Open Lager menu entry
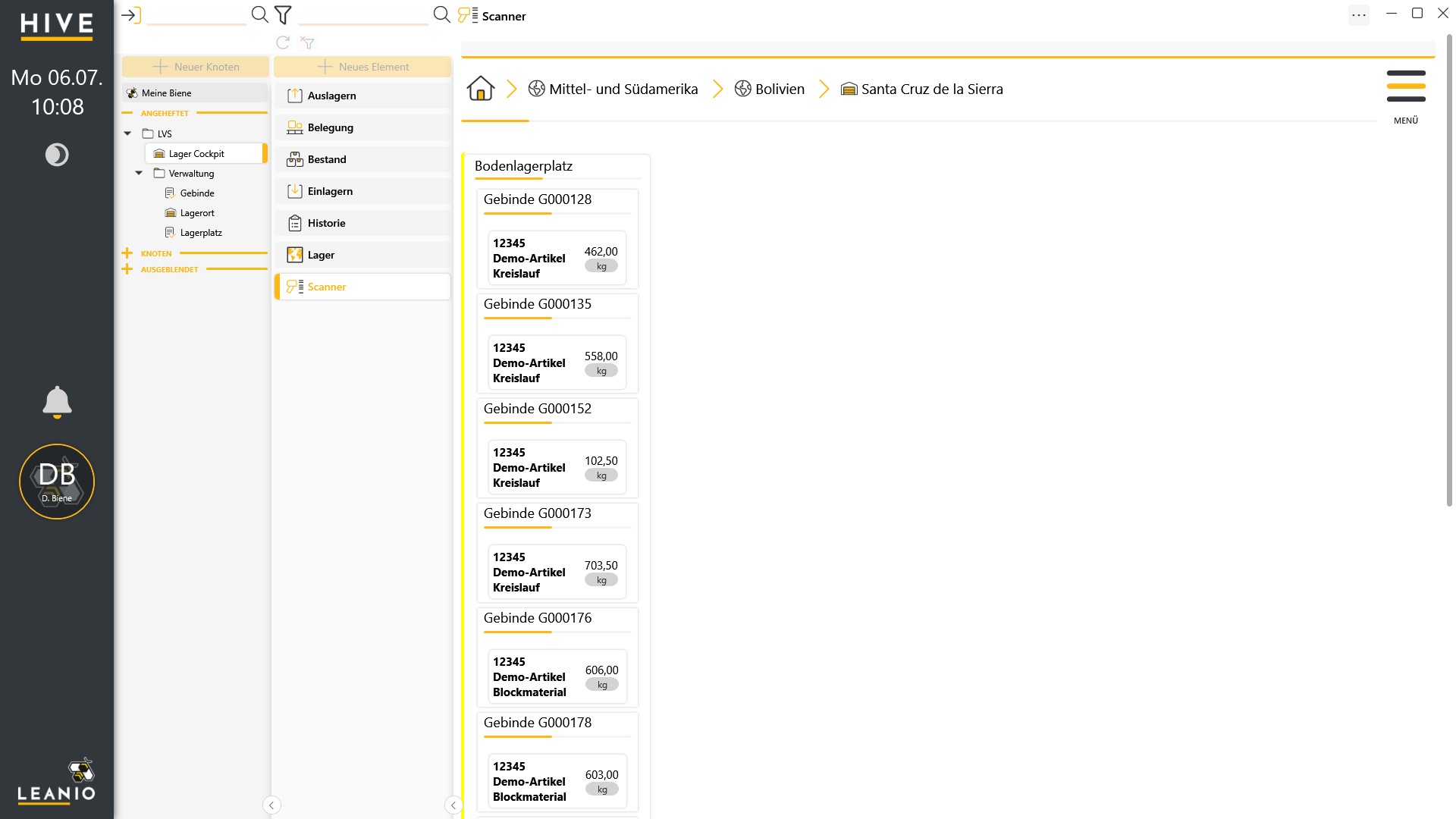The height and width of the screenshot is (819, 1456). tap(362, 255)
